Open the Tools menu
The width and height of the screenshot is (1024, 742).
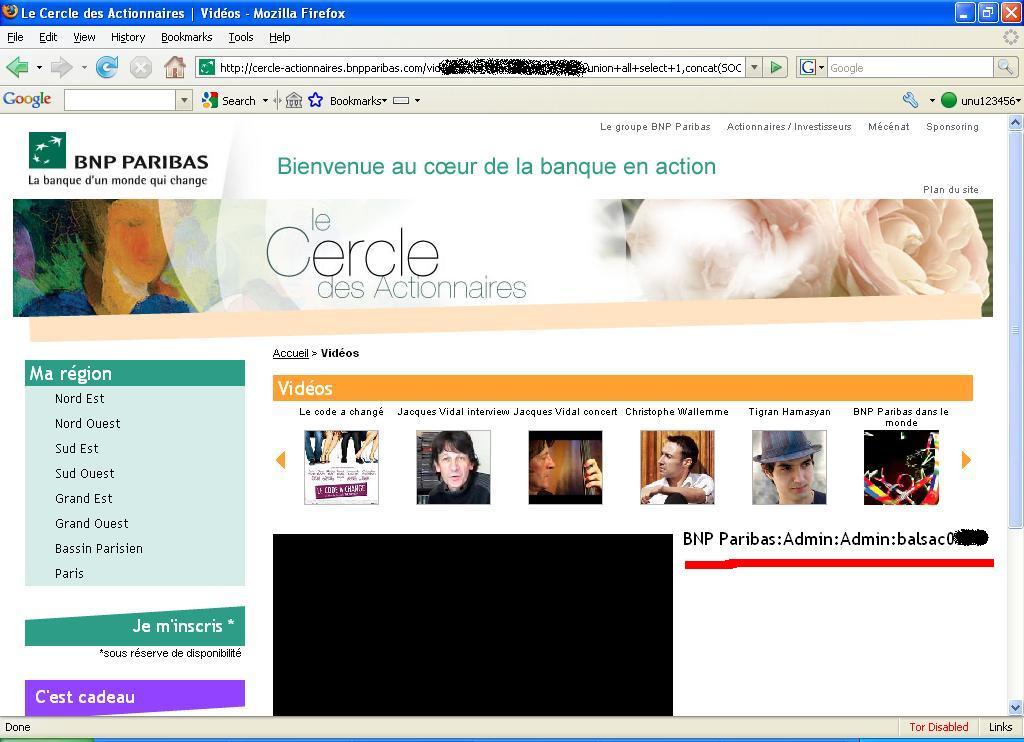[241, 37]
